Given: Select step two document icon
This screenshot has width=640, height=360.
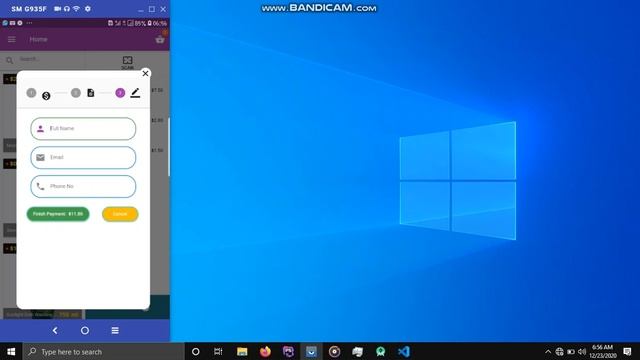Looking at the screenshot, I should click(x=91, y=93).
